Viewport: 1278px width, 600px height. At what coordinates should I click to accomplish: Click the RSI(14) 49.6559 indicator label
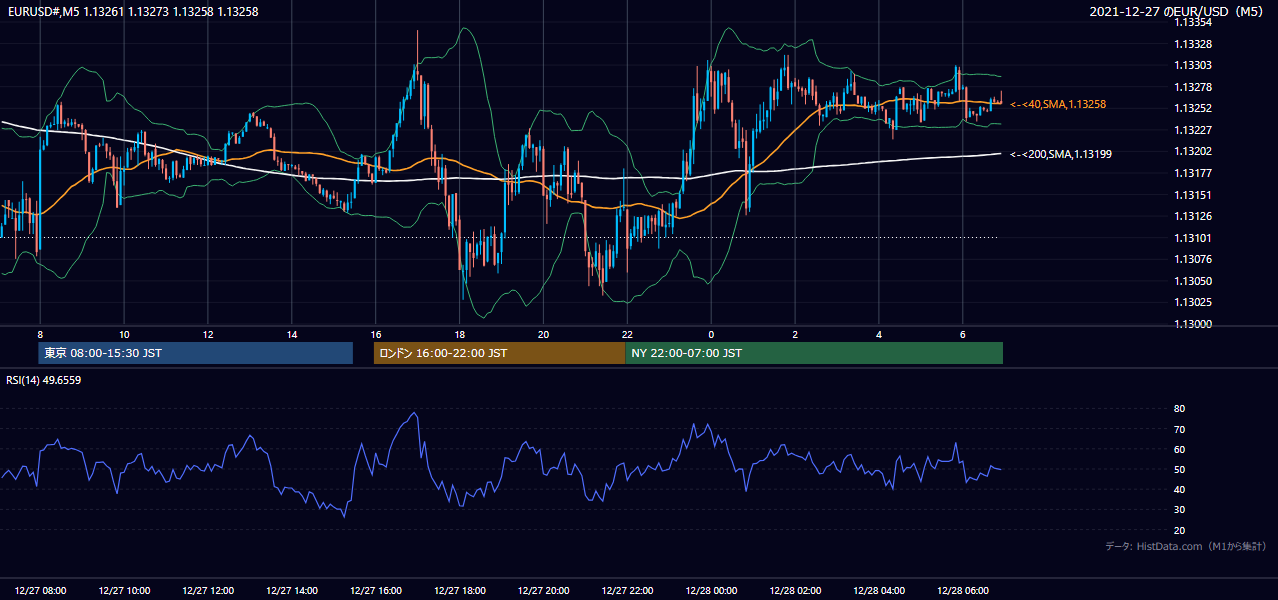point(43,380)
